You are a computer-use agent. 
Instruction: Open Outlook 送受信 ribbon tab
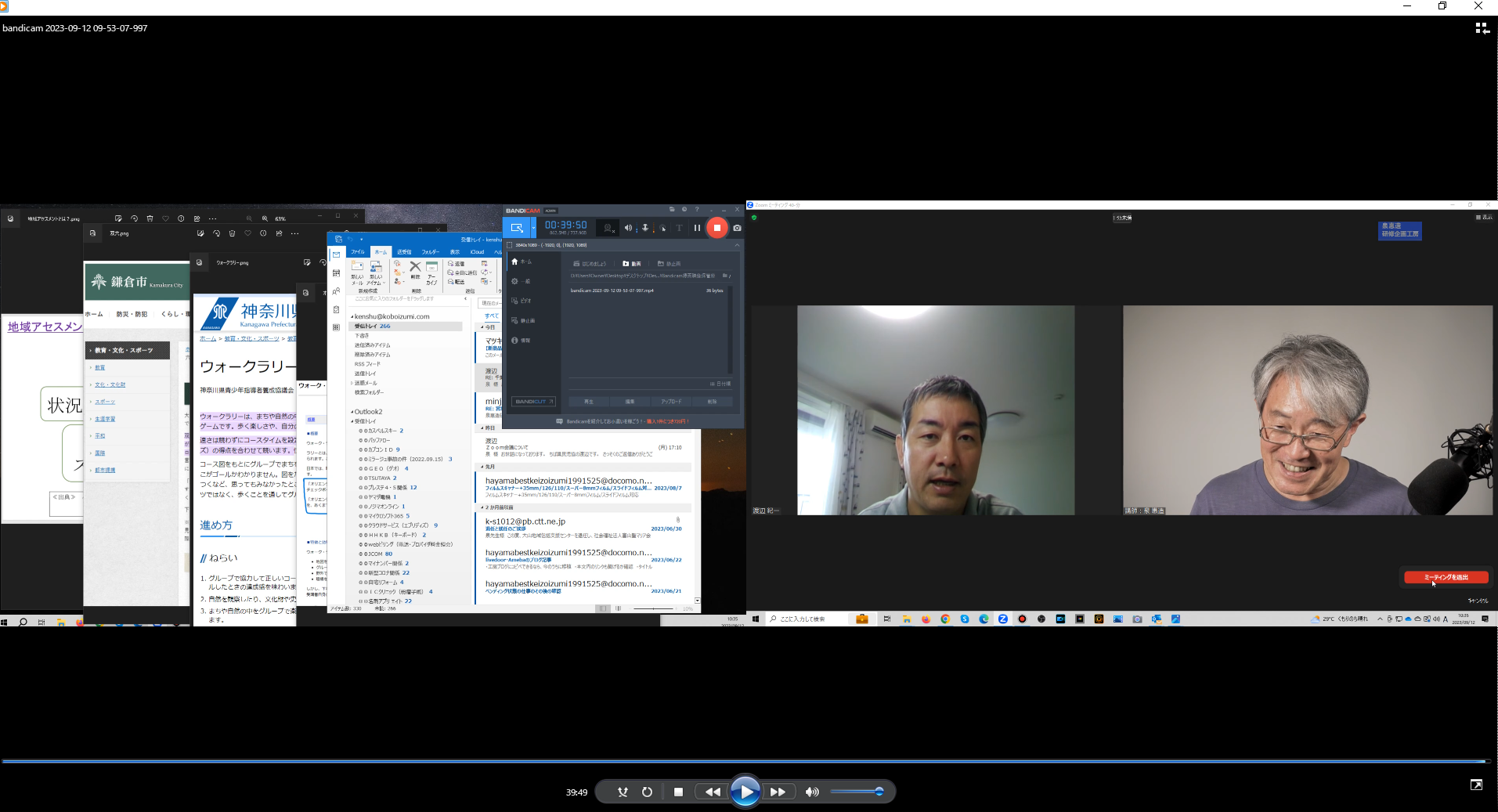tap(404, 251)
